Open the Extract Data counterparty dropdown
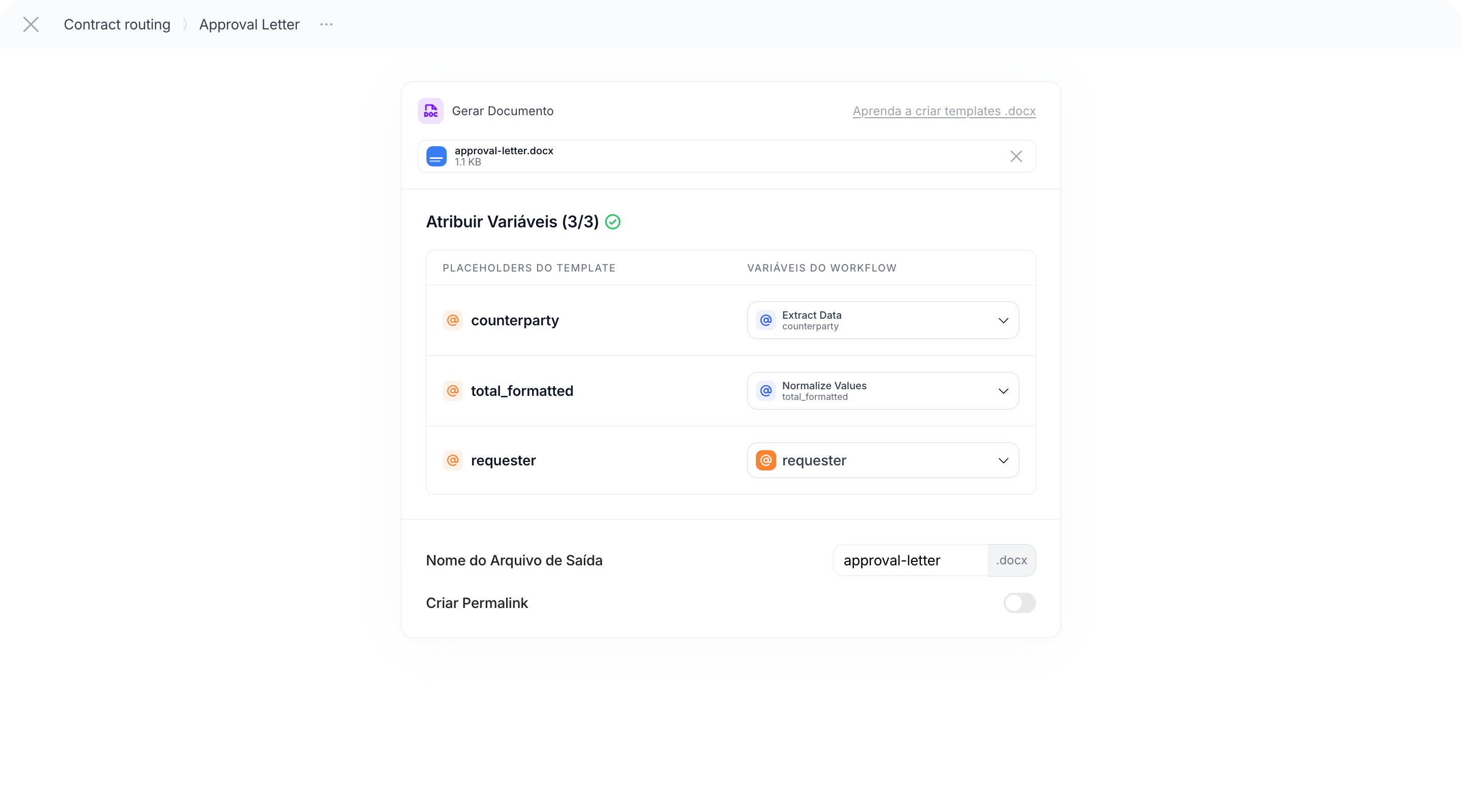 tap(883, 320)
